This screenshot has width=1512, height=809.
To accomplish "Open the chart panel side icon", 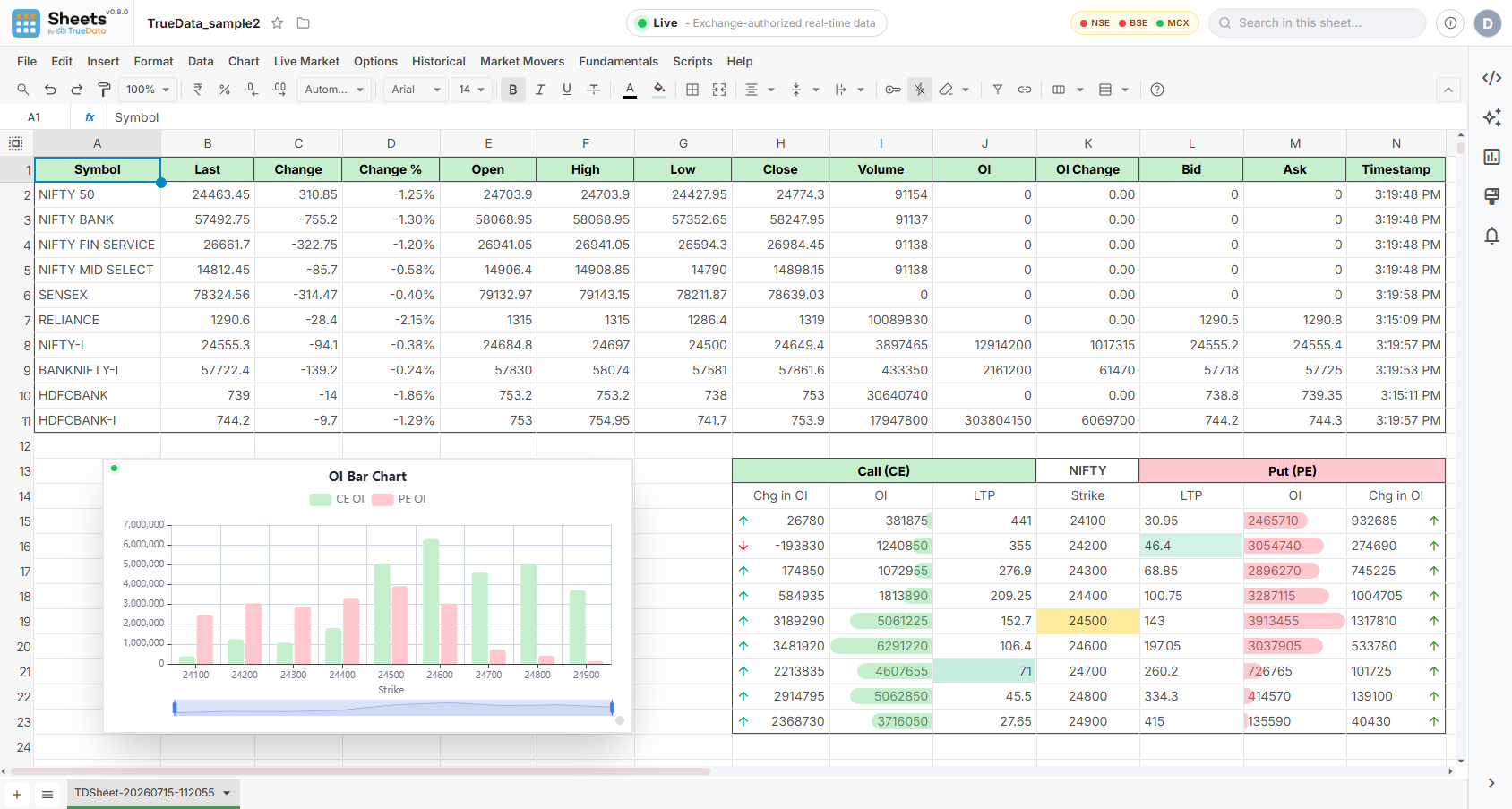I will 1491,157.
